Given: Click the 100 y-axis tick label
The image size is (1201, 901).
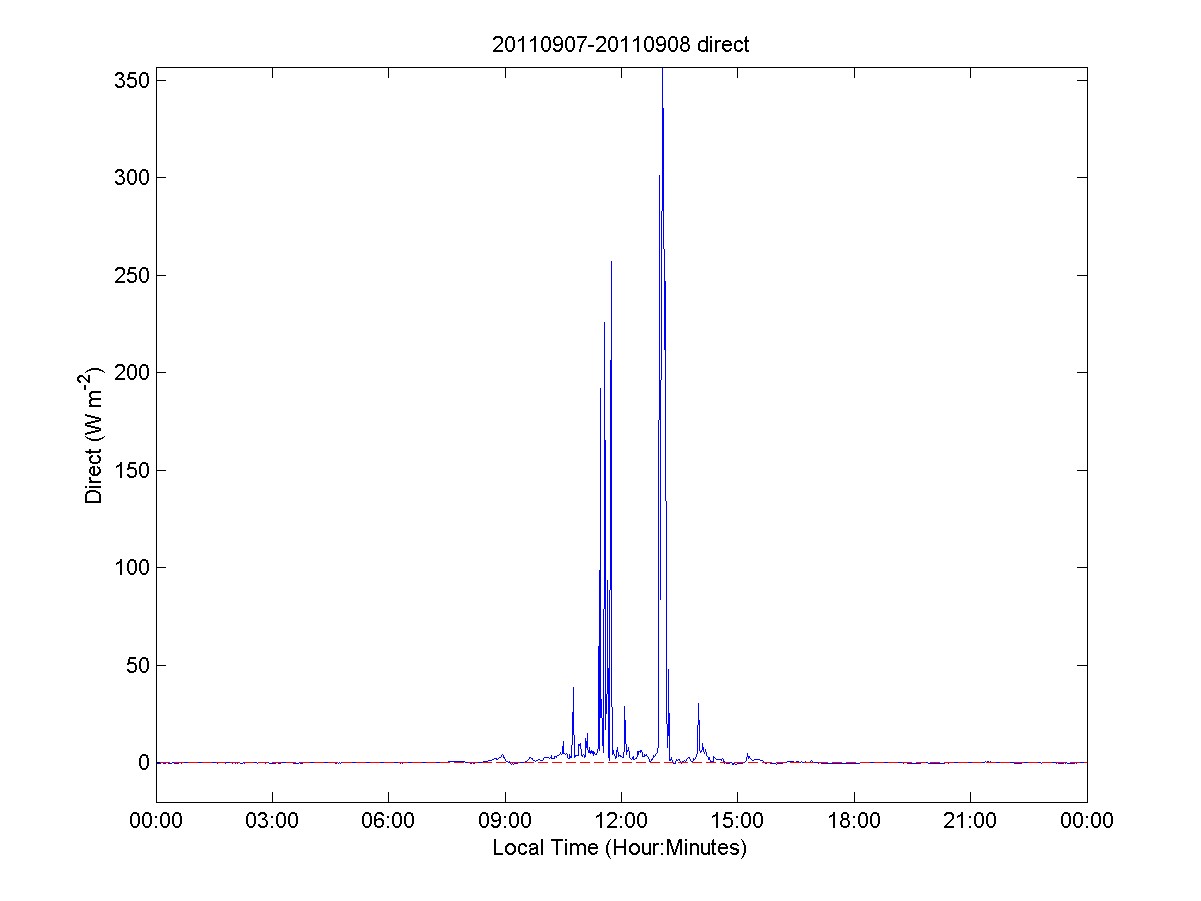Looking at the screenshot, I should click(131, 567).
